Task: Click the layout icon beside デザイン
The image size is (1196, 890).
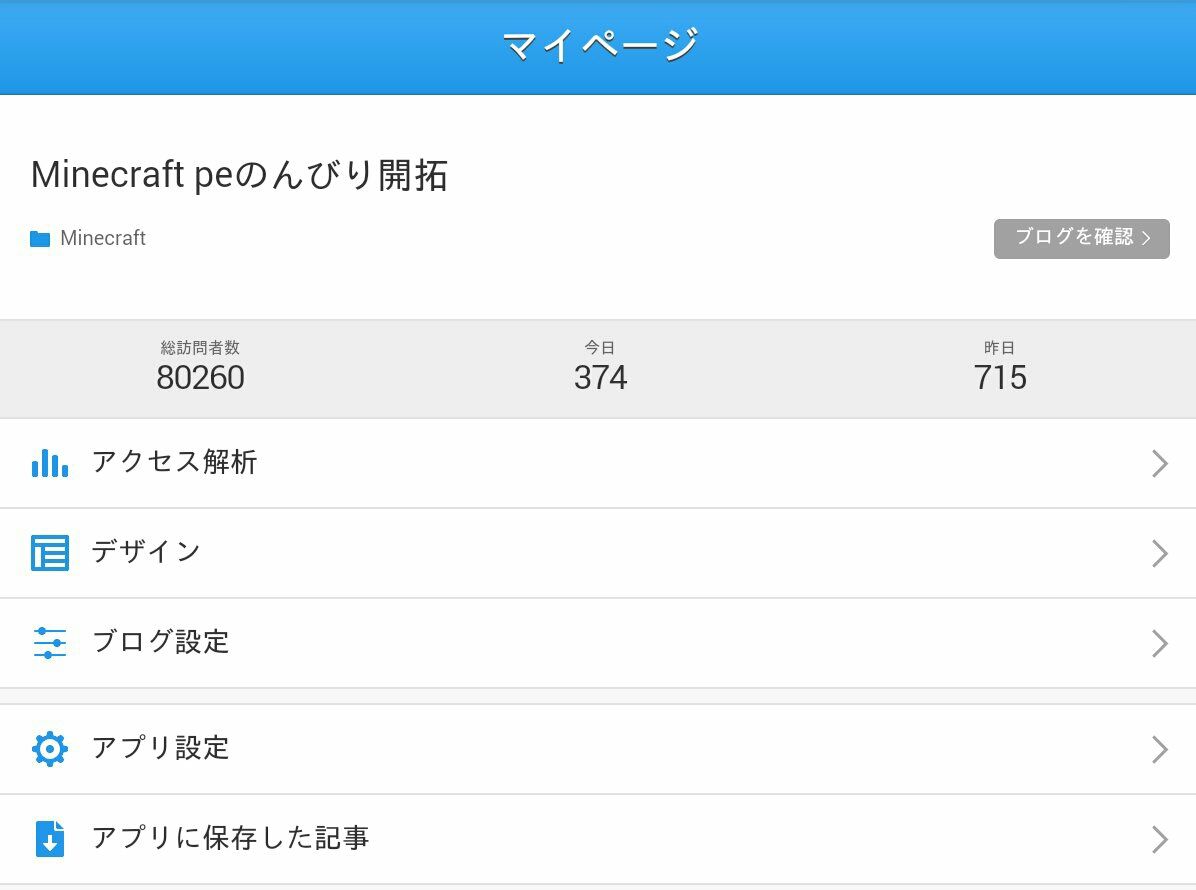Action: [50, 553]
